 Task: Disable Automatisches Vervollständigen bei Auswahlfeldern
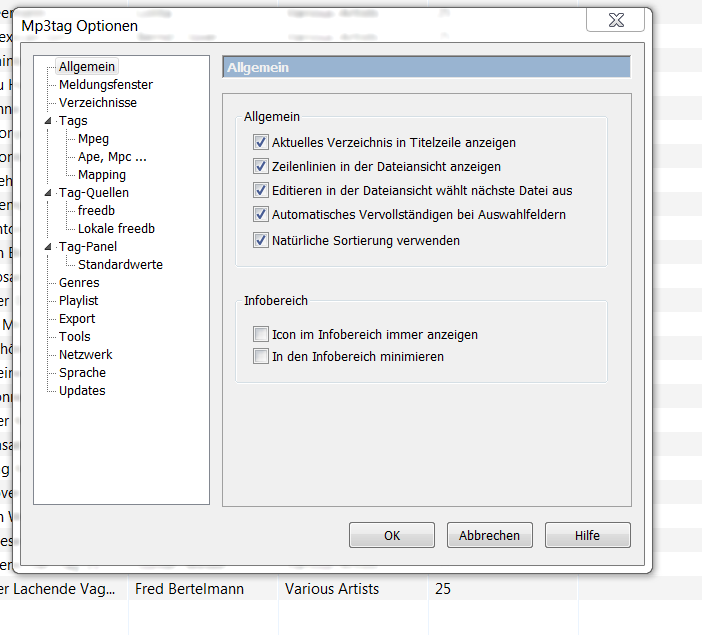point(261,215)
